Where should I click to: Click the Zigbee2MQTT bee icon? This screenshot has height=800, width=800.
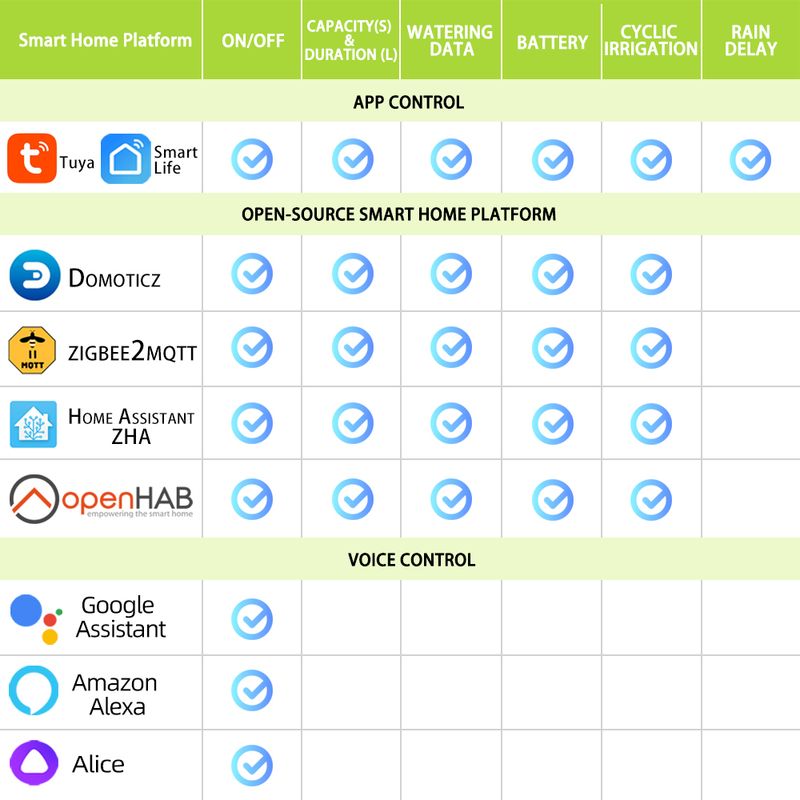33,350
